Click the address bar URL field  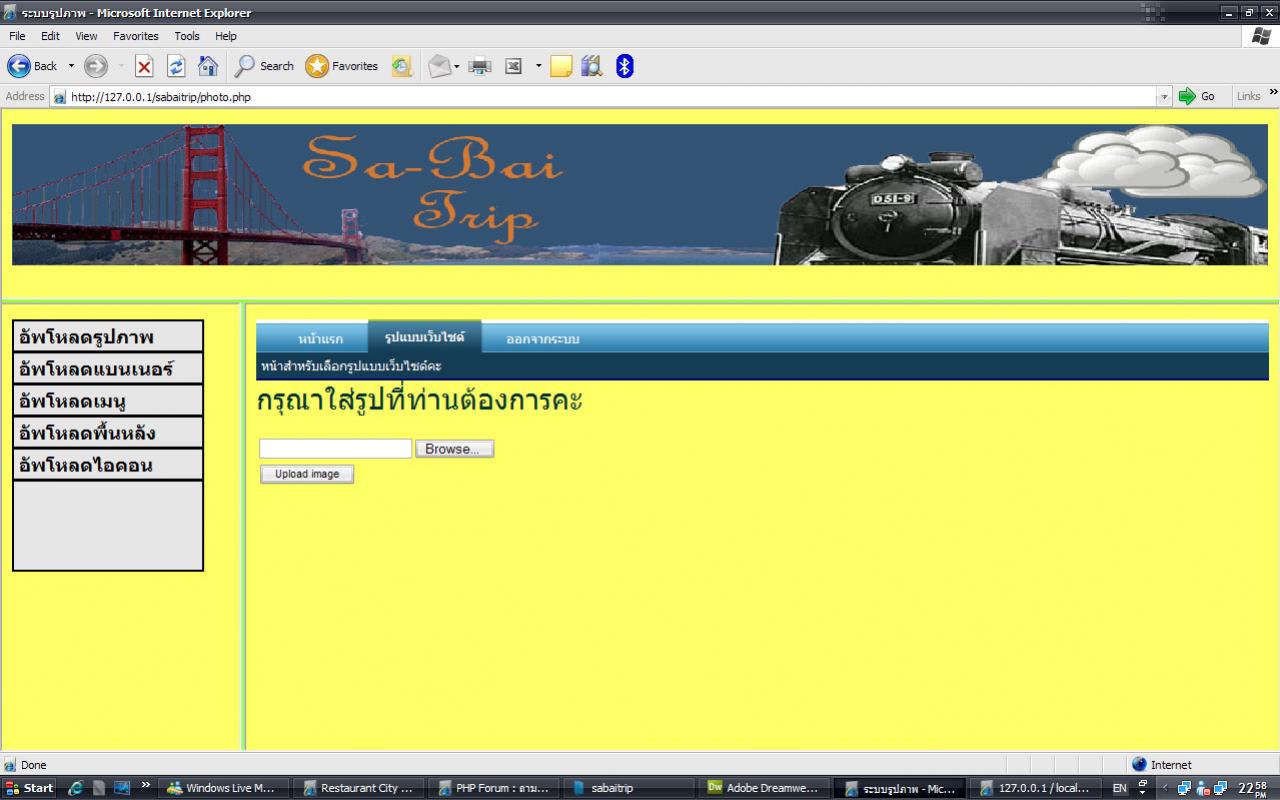coord(610,97)
